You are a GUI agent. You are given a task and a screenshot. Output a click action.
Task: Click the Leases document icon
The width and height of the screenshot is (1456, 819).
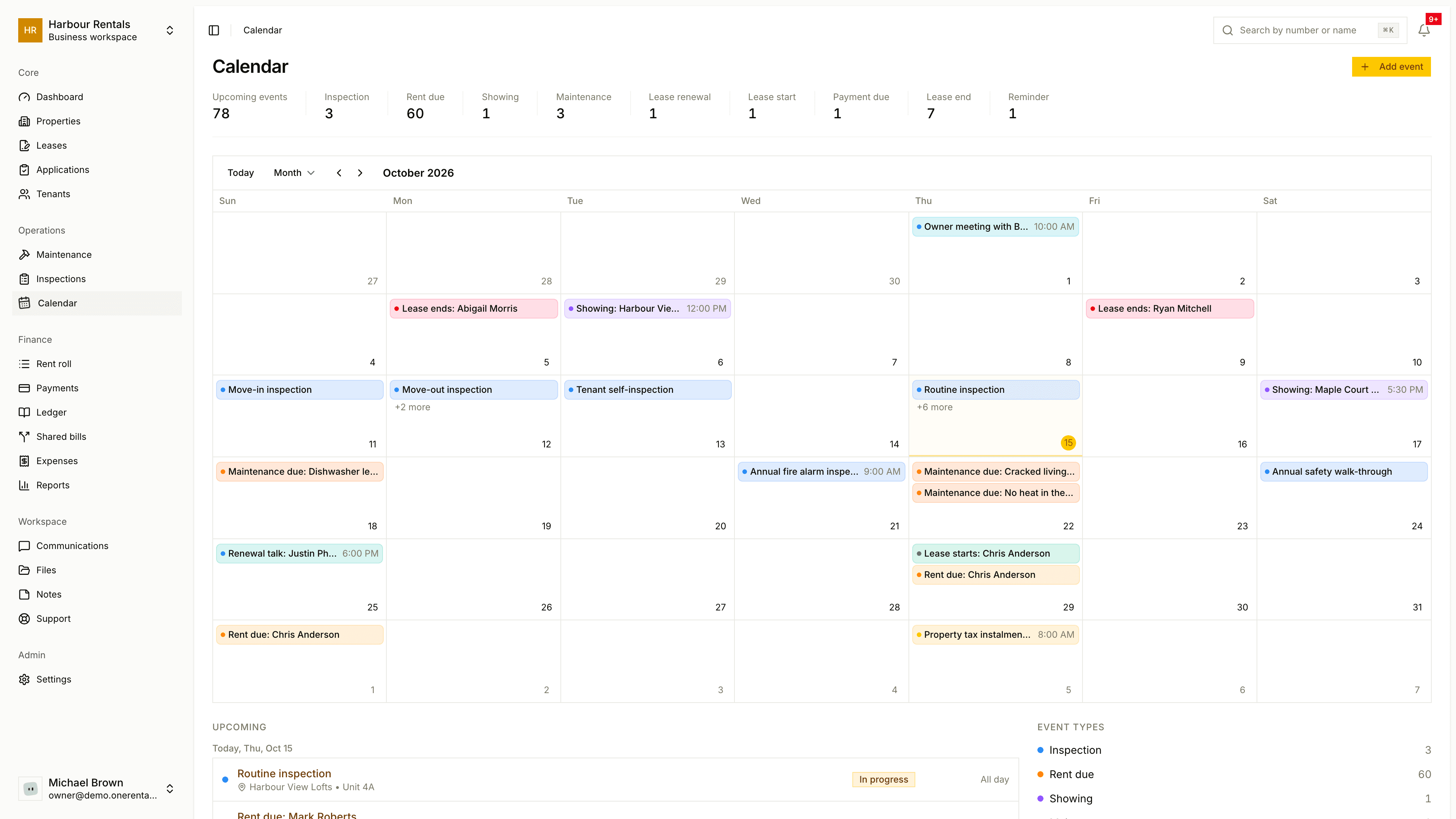click(24, 146)
